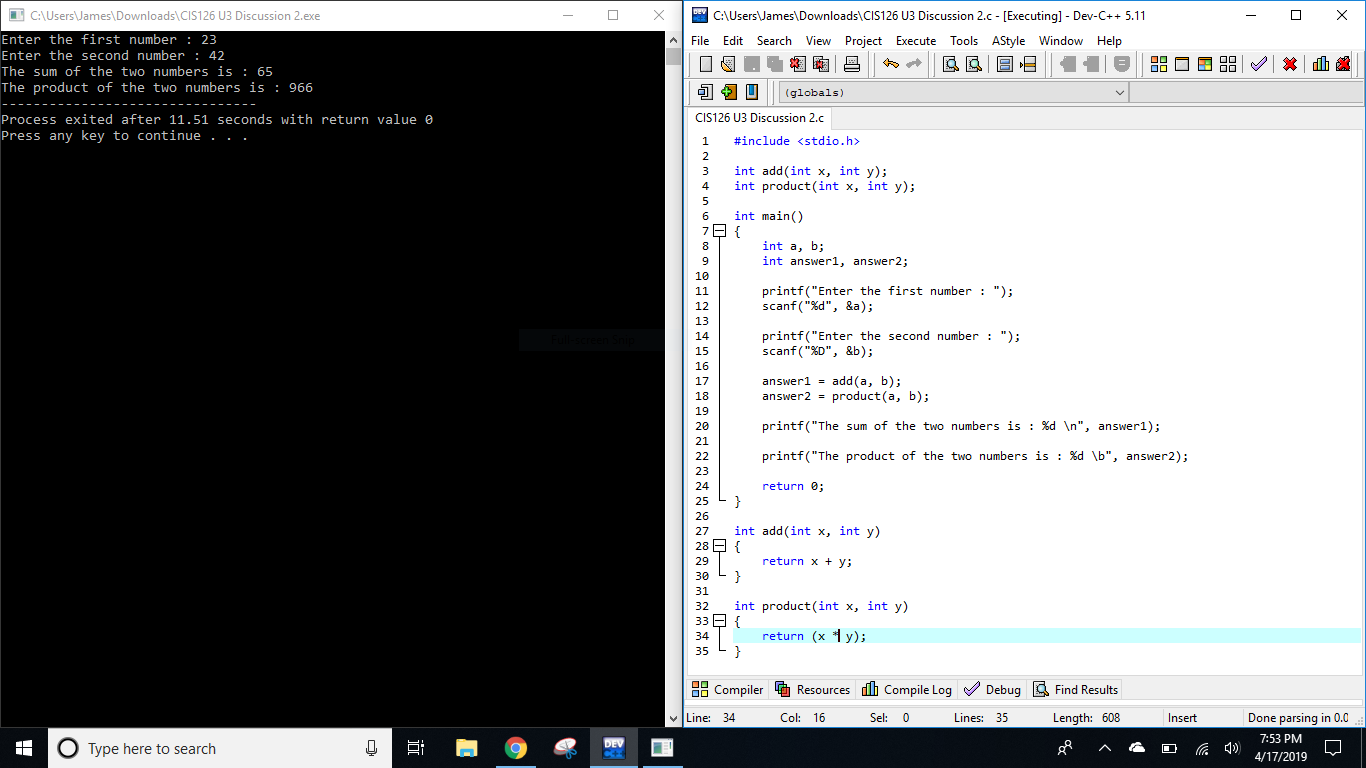Click code line 'return 0;'
The width and height of the screenshot is (1366, 768).
coord(794,486)
